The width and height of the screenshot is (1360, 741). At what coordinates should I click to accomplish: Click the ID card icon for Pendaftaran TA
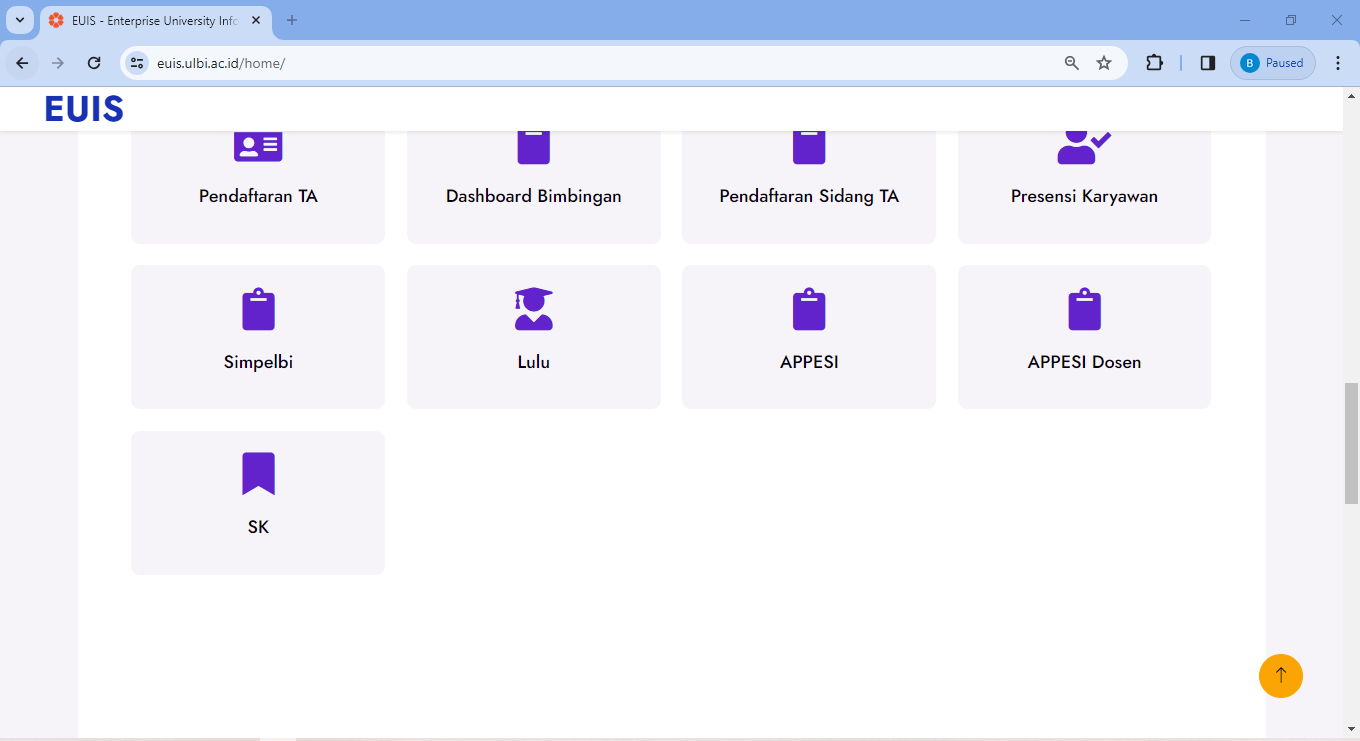coord(258,146)
